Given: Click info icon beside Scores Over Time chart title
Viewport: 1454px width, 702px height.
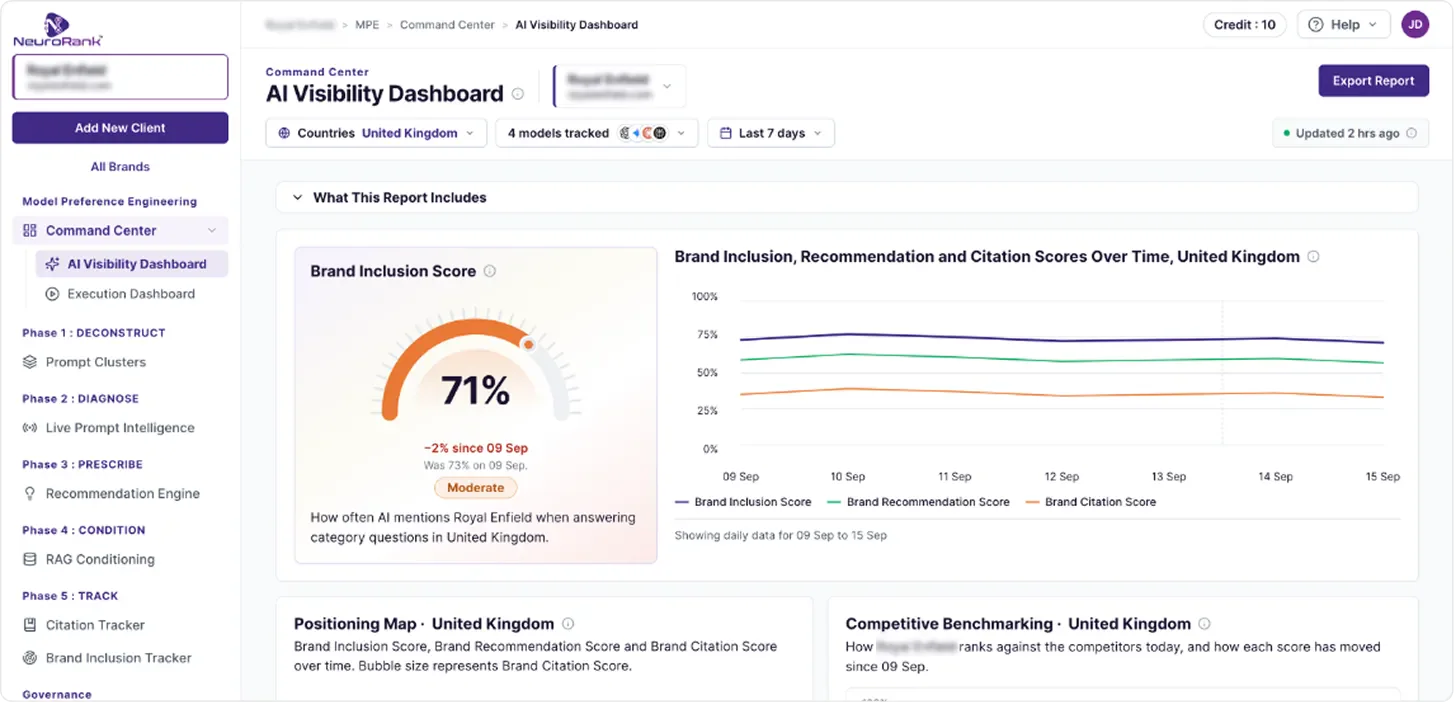Looking at the screenshot, I should [1313, 257].
